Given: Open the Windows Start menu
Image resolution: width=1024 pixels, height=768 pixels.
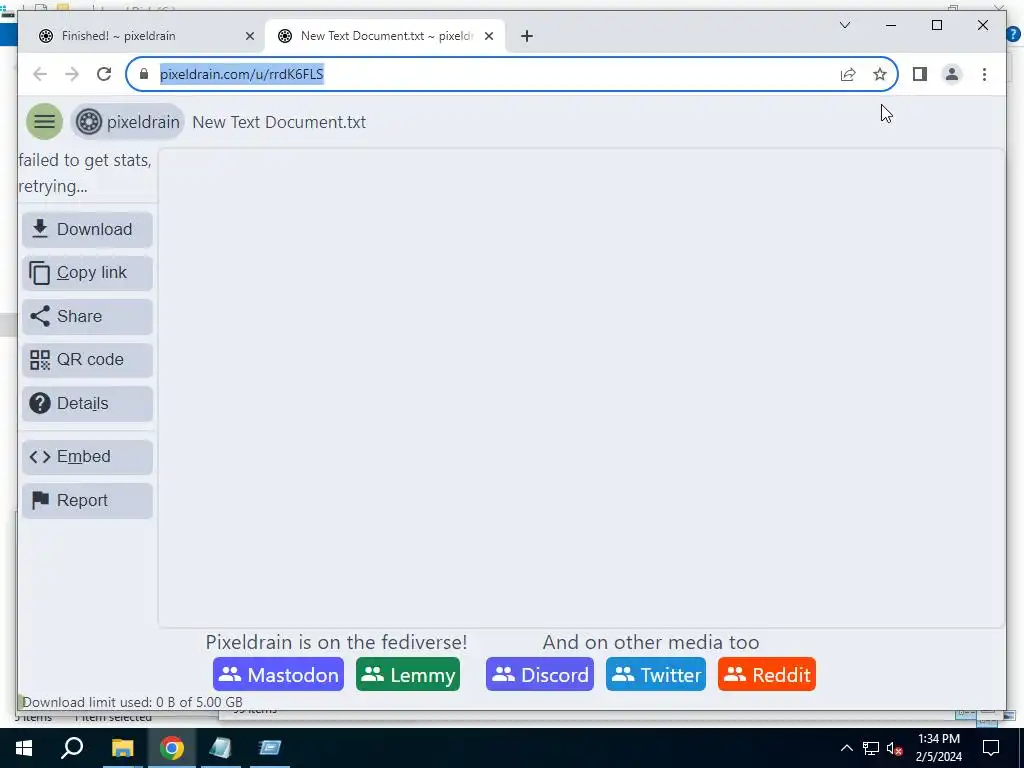Looking at the screenshot, I should tap(24, 748).
